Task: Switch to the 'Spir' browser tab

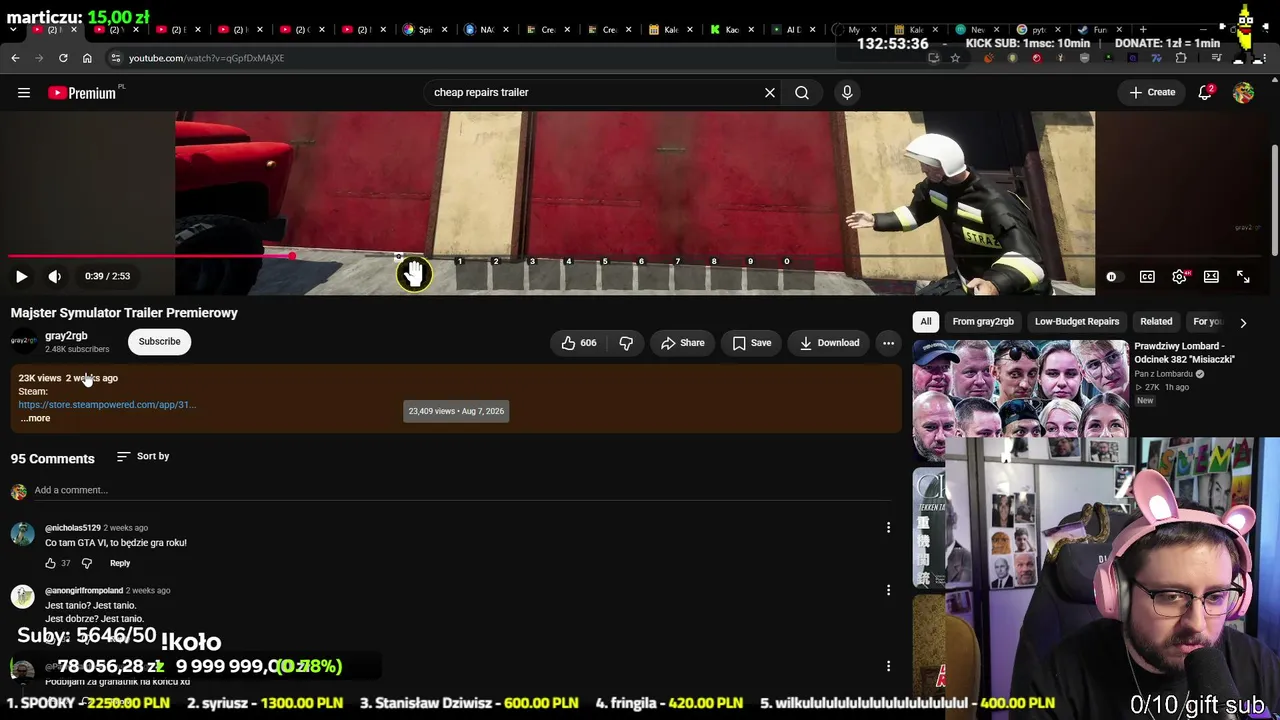Action: click(x=424, y=30)
